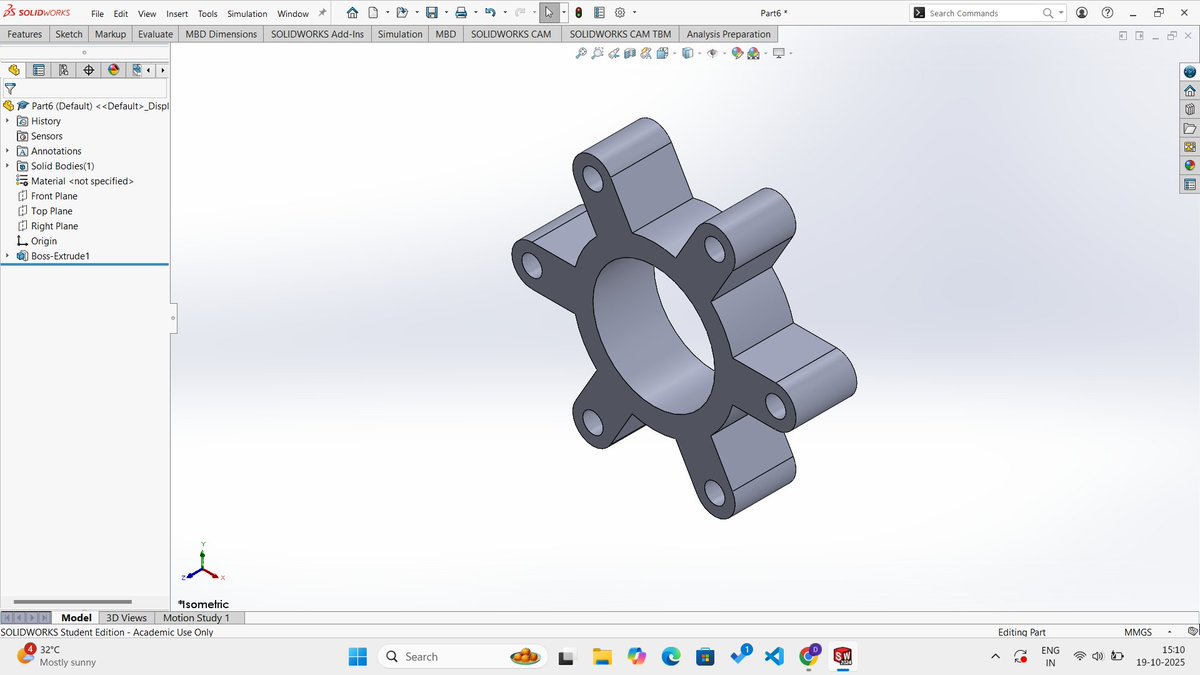Expand the History folder
Image resolution: width=1200 pixels, height=675 pixels.
pyautogui.click(x=7, y=121)
